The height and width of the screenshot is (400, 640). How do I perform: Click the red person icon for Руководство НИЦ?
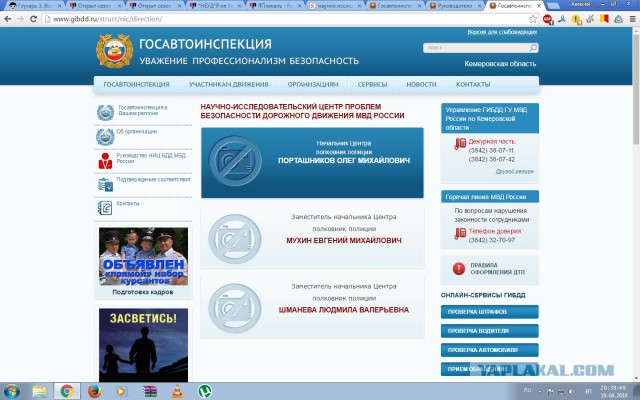[x=105, y=161]
